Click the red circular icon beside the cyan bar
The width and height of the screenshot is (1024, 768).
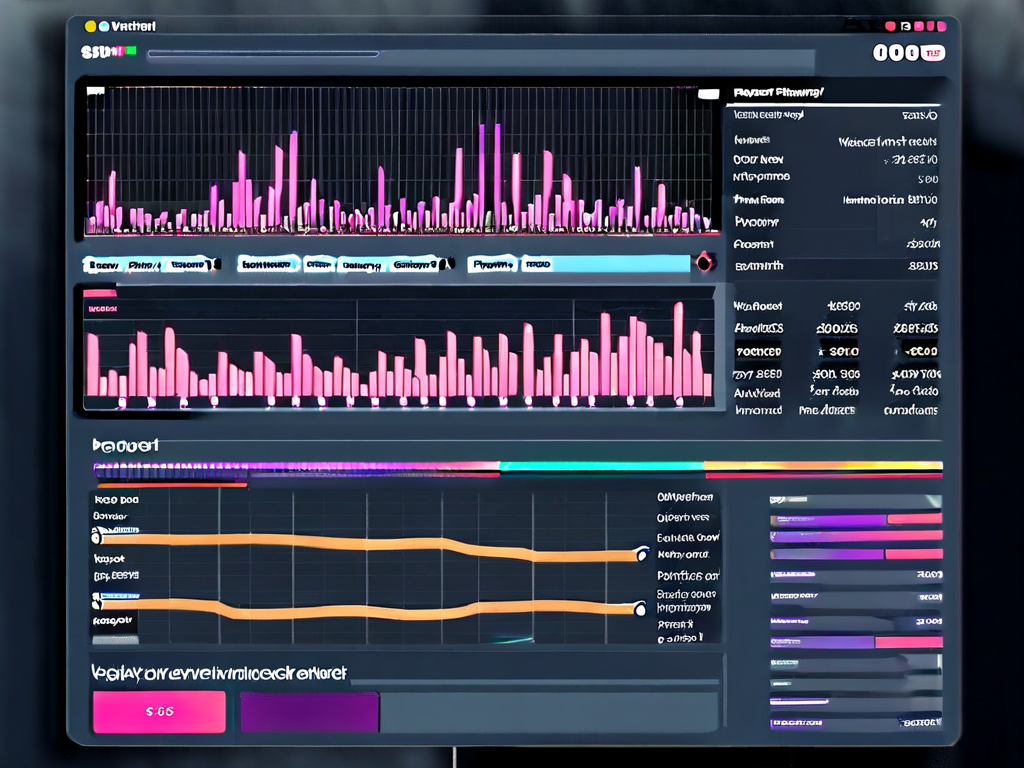pyautogui.click(x=703, y=262)
